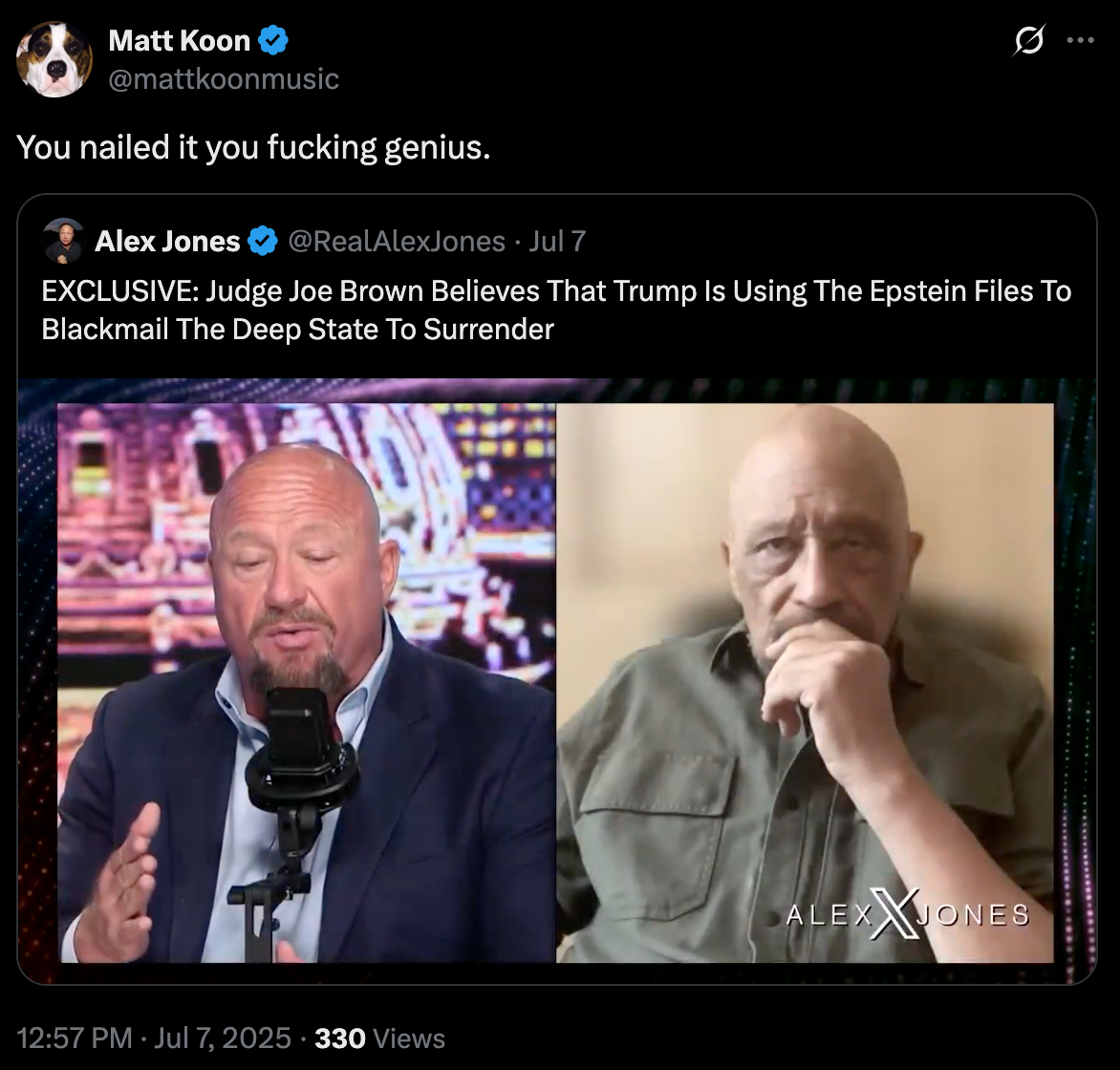Click the Jul 7, 2025 date
Viewport: 1120px width, 1070px height.
(x=223, y=1038)
